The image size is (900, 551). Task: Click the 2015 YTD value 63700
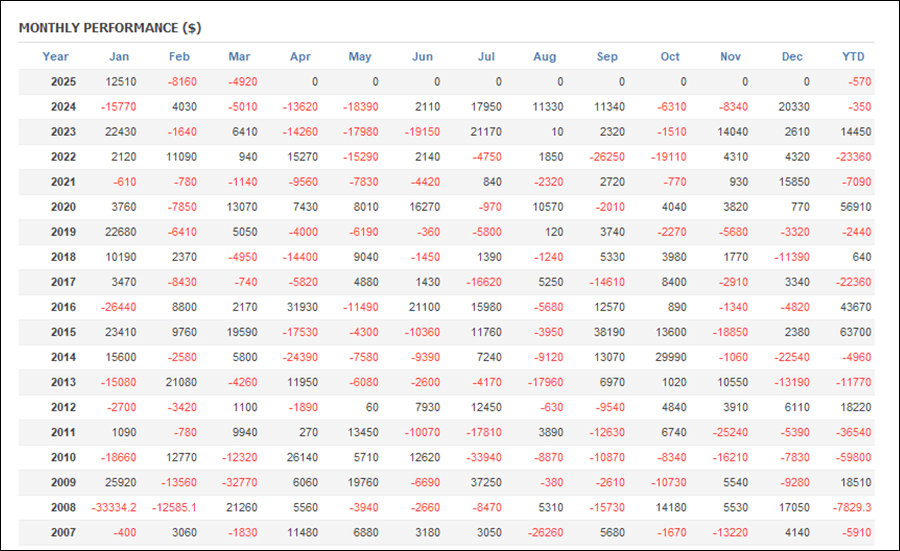click(x=856, y=332)
